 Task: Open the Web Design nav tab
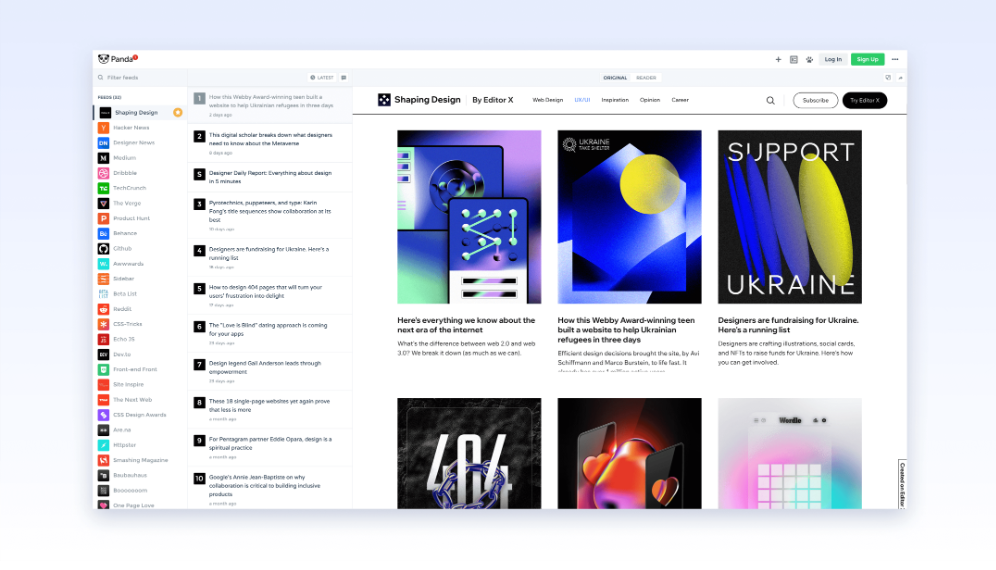[x=548, y=100]
